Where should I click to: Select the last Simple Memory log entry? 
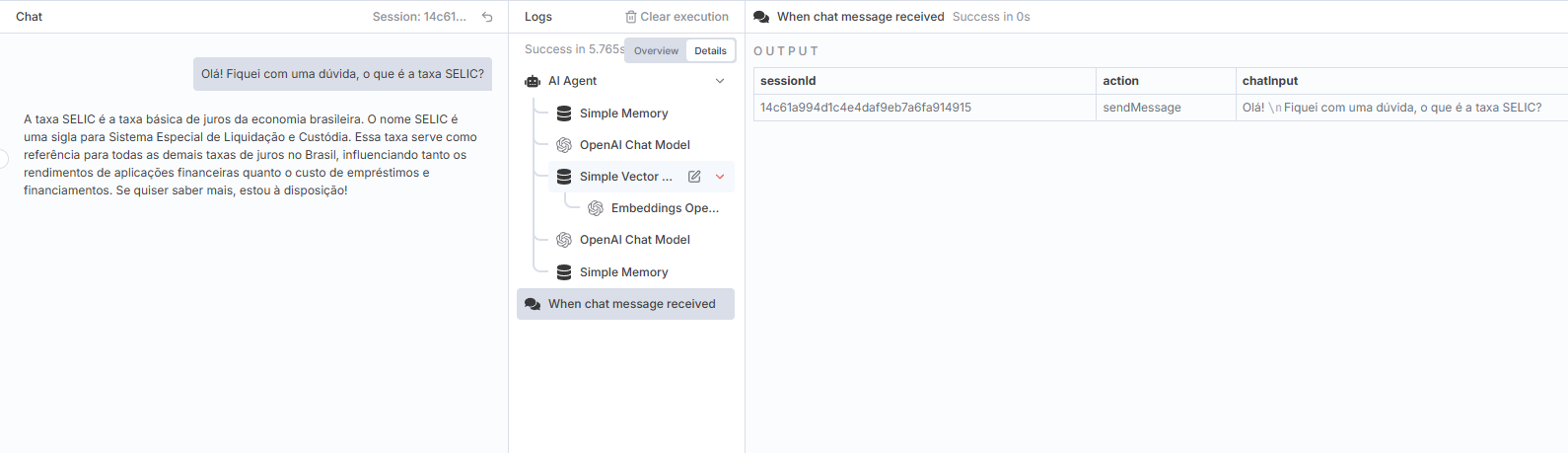(623, 272)
